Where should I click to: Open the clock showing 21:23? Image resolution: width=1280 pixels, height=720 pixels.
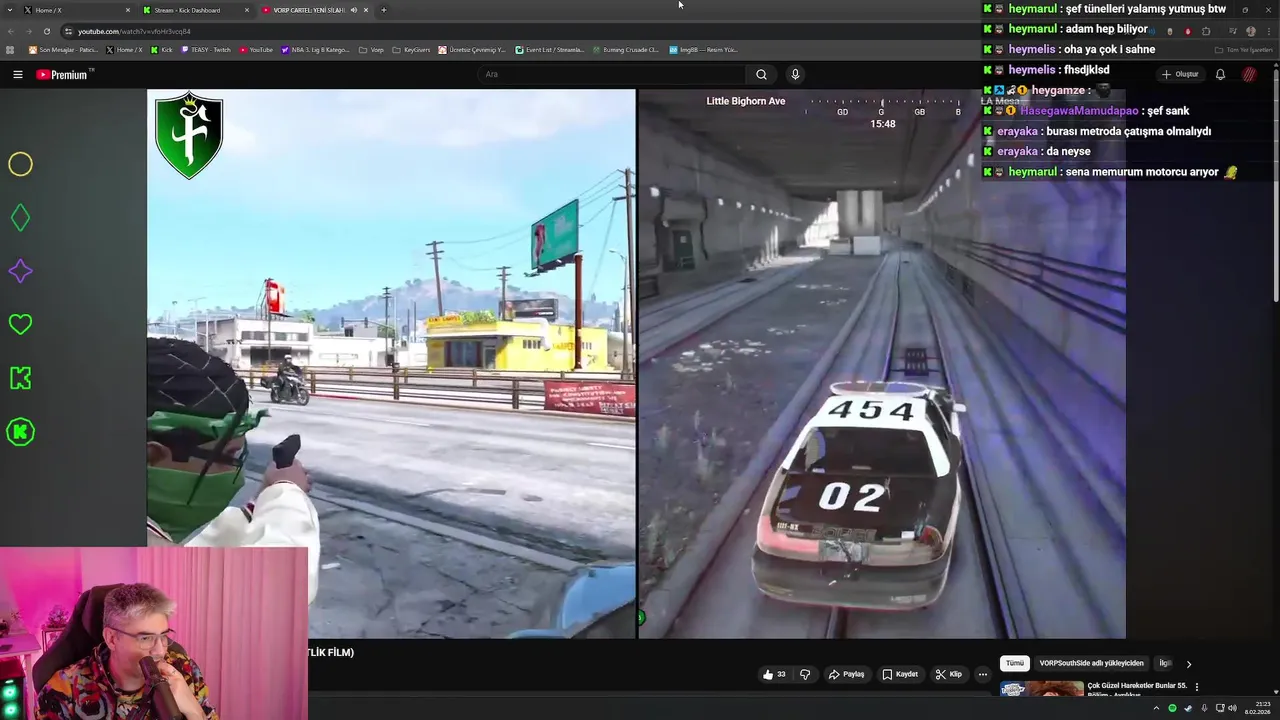(1257, 708)
